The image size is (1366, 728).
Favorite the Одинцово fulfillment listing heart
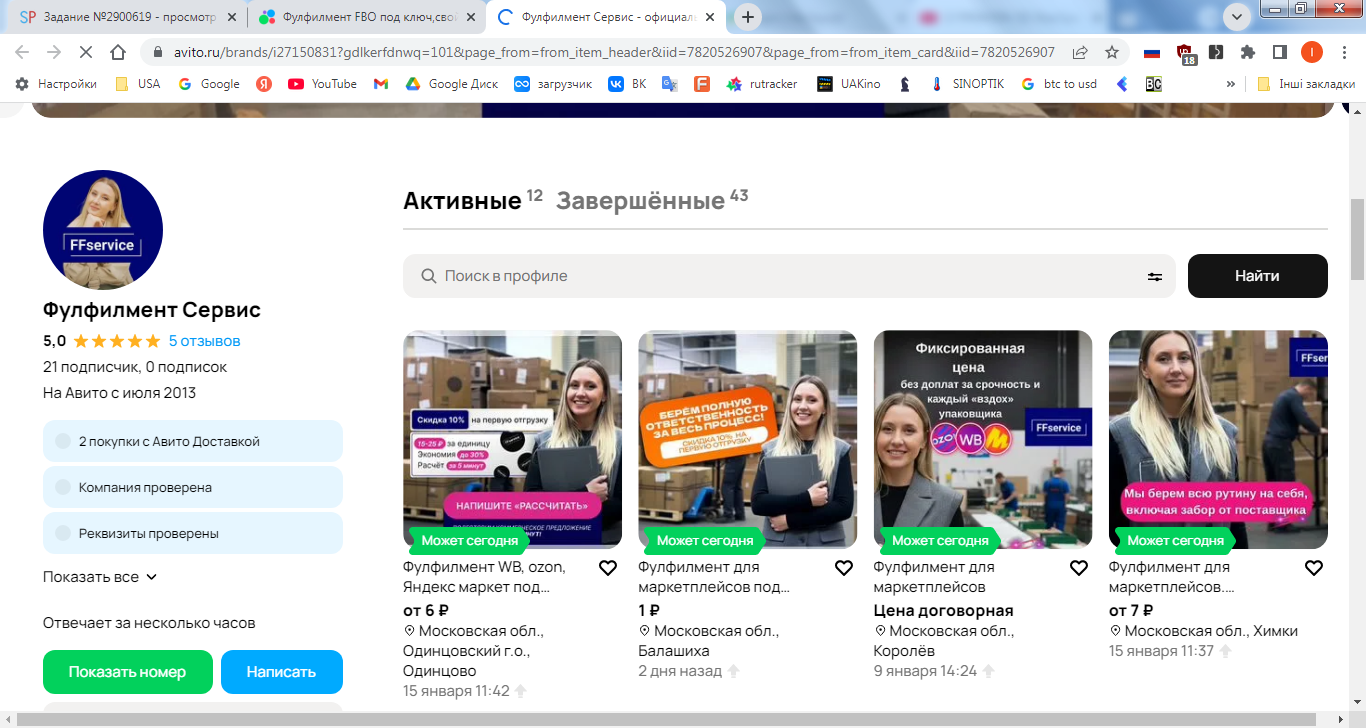click(x=608, y=568)
